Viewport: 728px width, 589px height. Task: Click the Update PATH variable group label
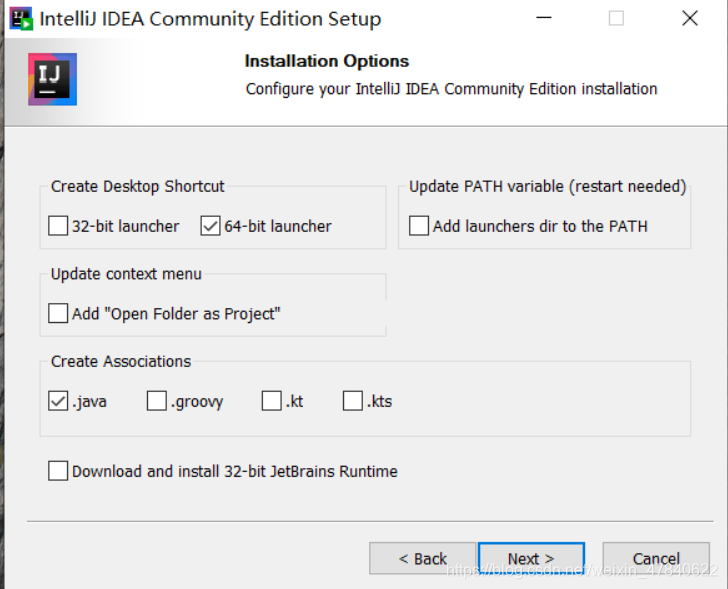pos(547,187)
